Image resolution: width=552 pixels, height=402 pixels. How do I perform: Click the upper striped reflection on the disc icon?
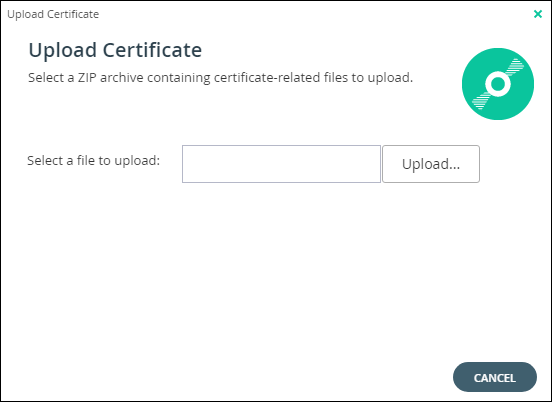click(515, 67)
